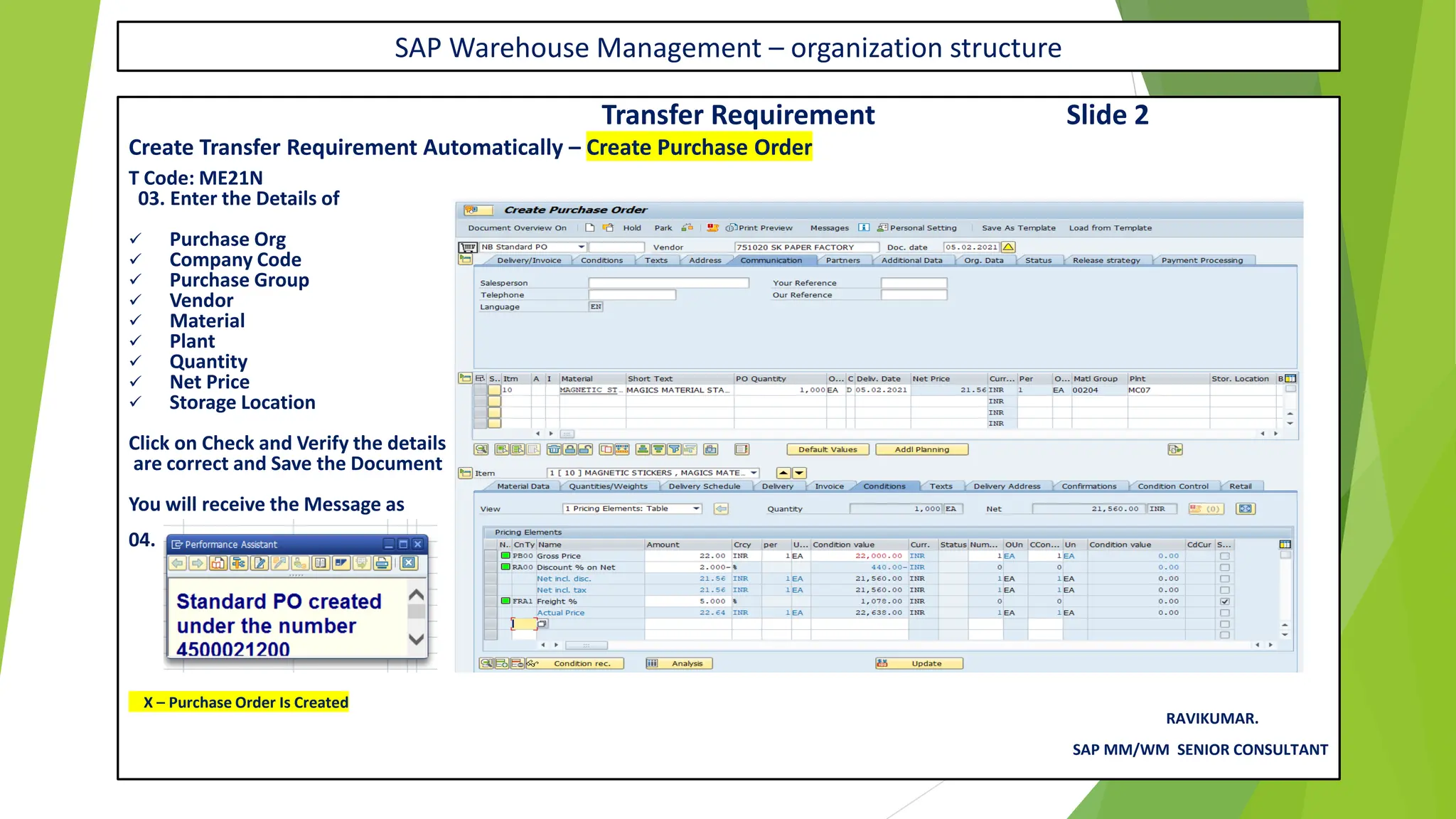This screenshot has width=1456, height=819.
Task: Open the NB Standard PO document type dropdown
Action: click(581, 247)
